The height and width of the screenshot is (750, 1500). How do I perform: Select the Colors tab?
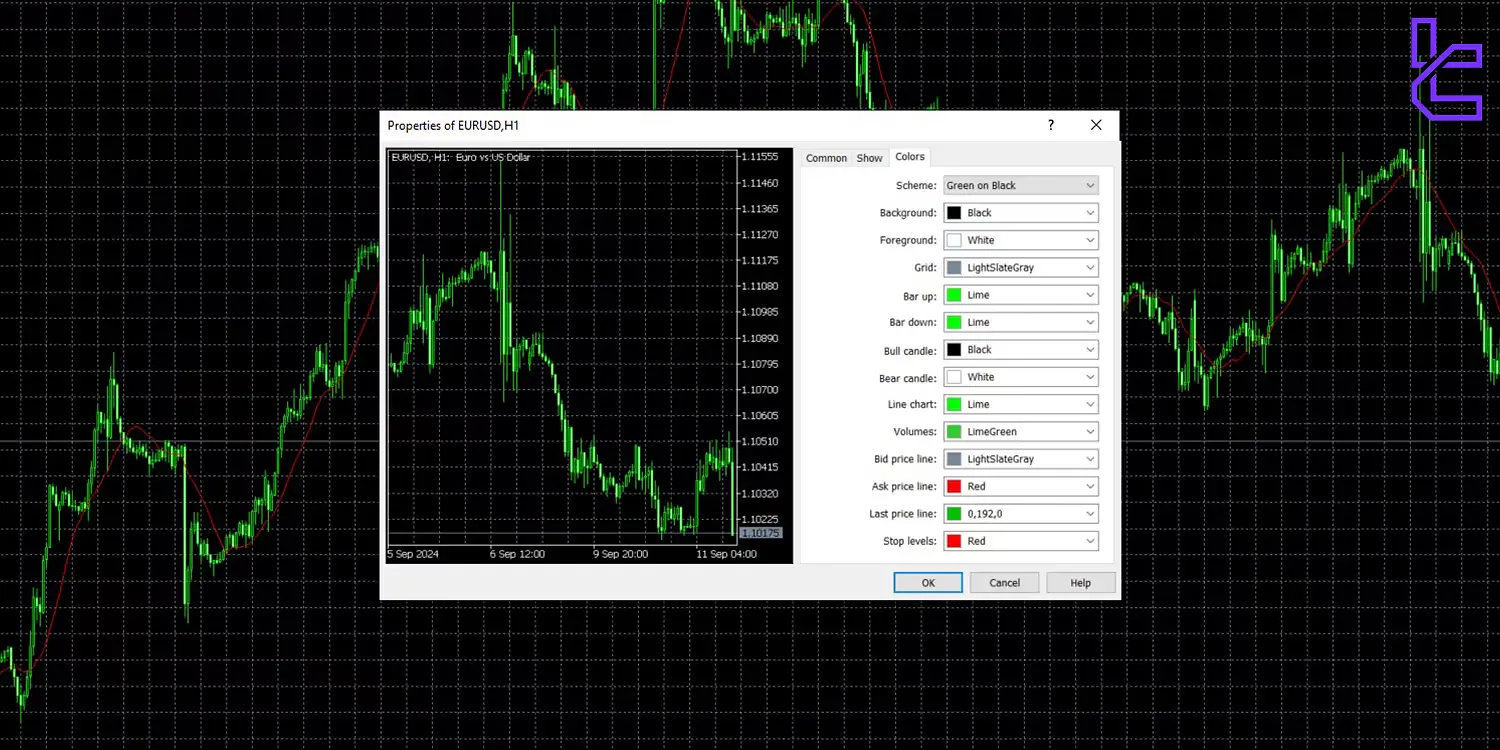click(x=909, y=156)
